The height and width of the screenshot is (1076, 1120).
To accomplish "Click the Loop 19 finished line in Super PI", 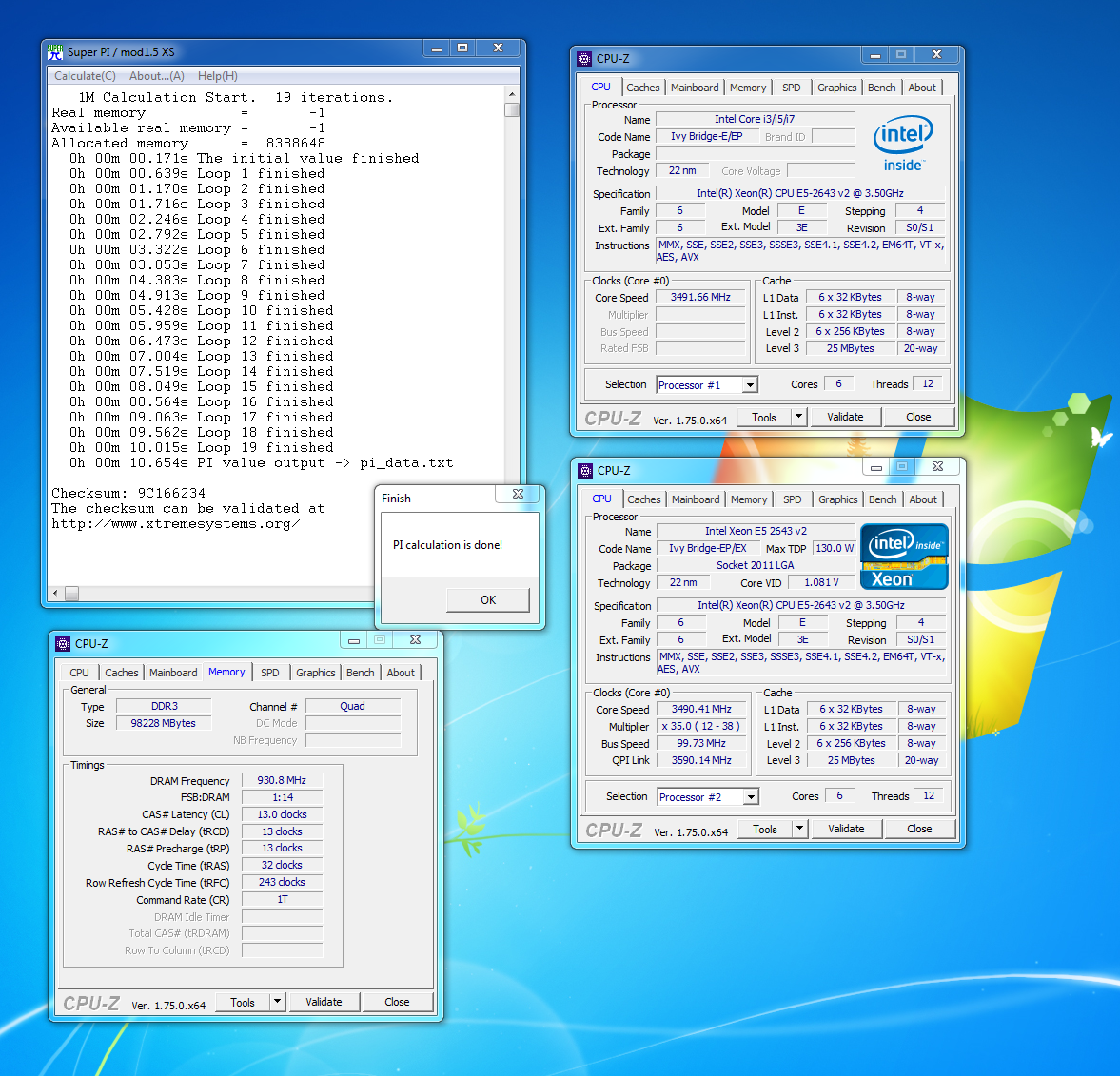I will pos(202,447).
